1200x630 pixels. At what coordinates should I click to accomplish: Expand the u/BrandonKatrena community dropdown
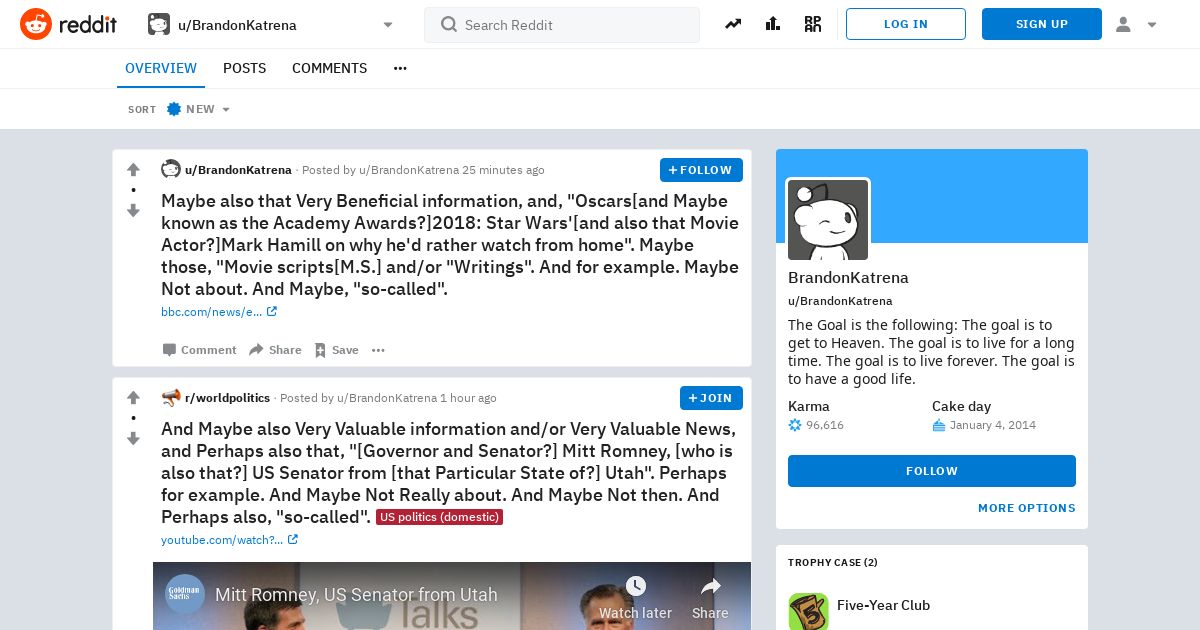(388, 25)
